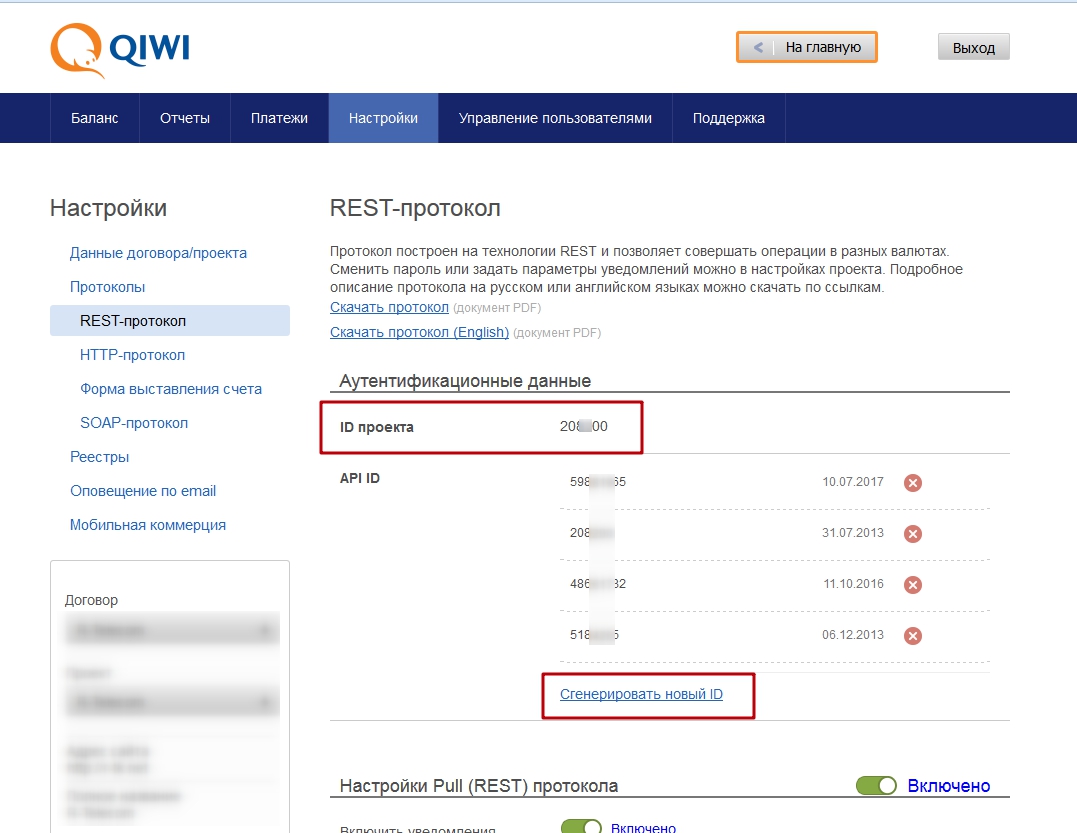
Task: Toggle the notifications switch off
Action: click(x=581, y=828)
